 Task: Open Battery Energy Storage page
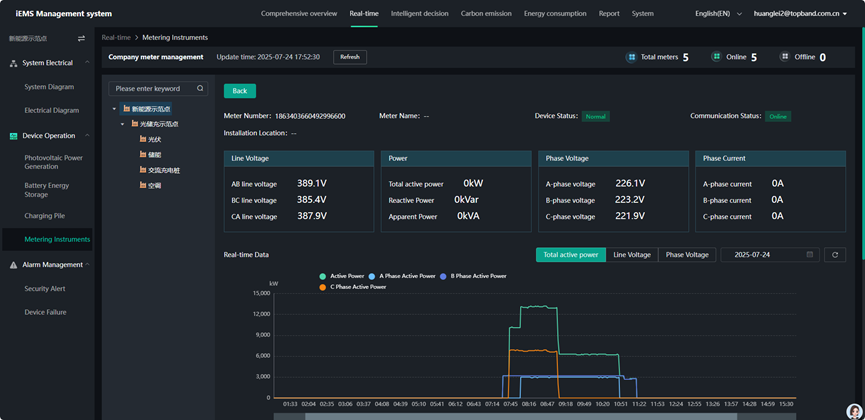[x=47, y=190]
